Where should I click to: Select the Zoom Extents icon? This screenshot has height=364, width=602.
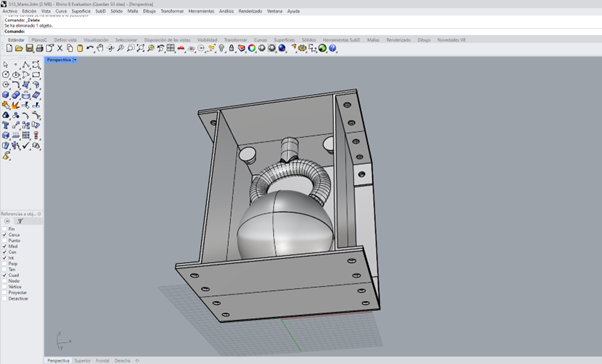pyautogui.click(x=141, y=48)
